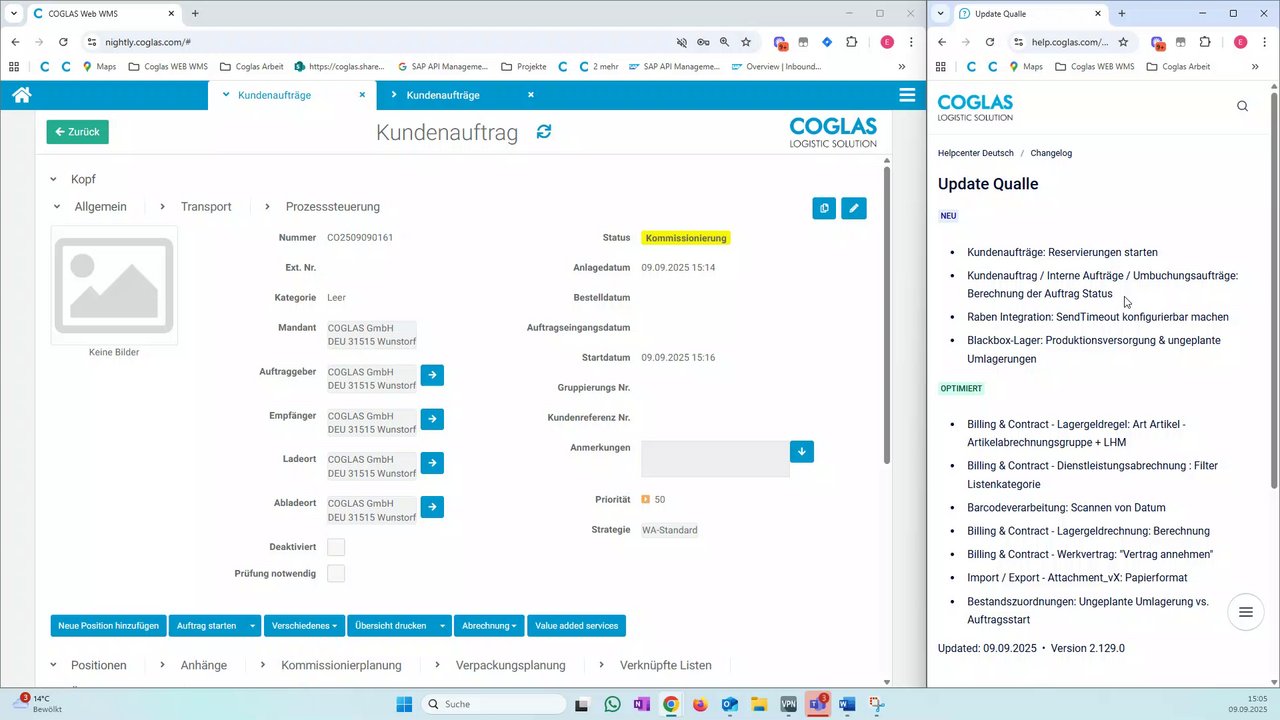1280x720 pixels.
Task: Open the Verschiedenes dropdown
Action: click(304, 626)
